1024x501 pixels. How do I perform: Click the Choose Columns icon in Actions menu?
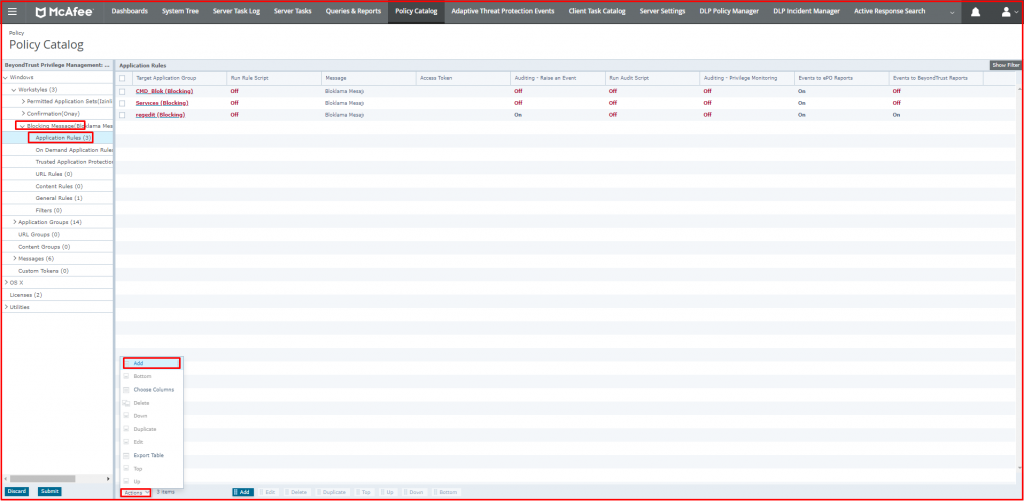[126, 389]
